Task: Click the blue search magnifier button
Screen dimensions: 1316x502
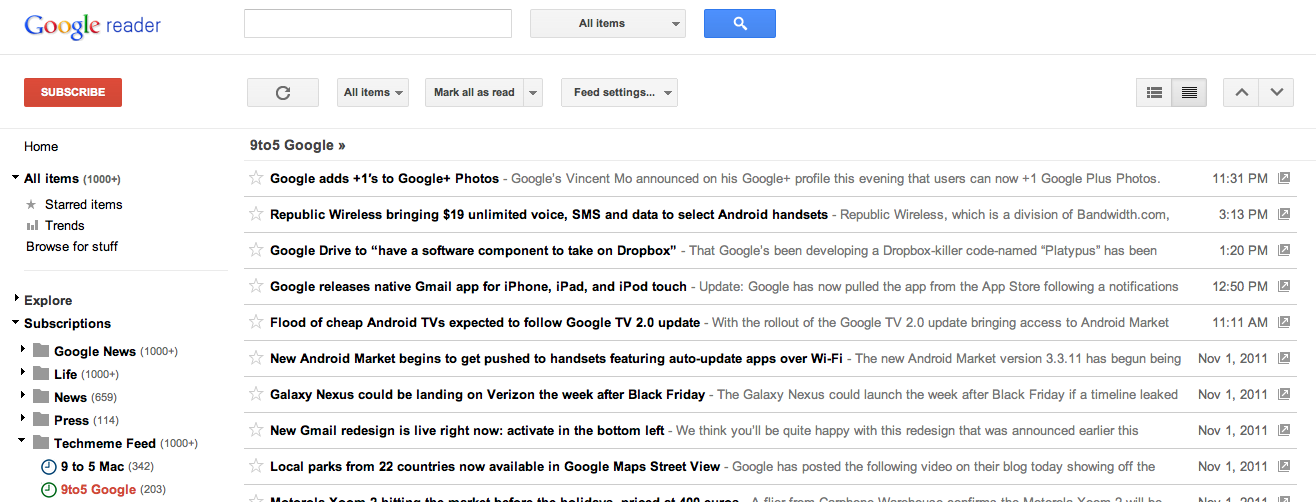Action: 739,24
